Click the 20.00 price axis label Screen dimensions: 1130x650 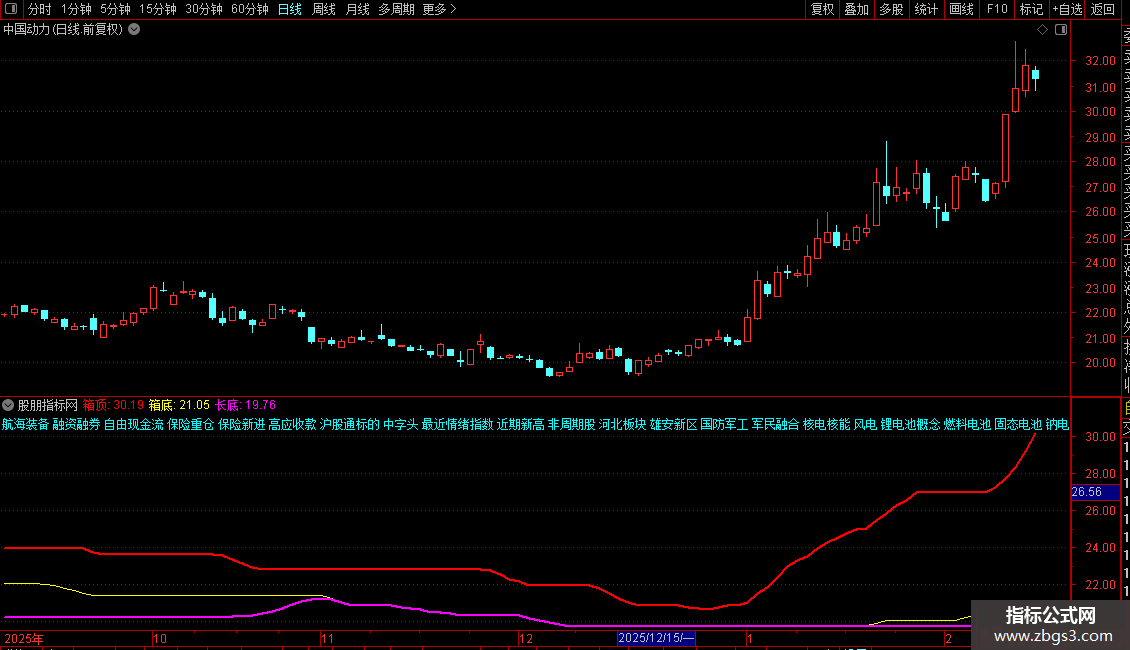tap(1100, 363)
